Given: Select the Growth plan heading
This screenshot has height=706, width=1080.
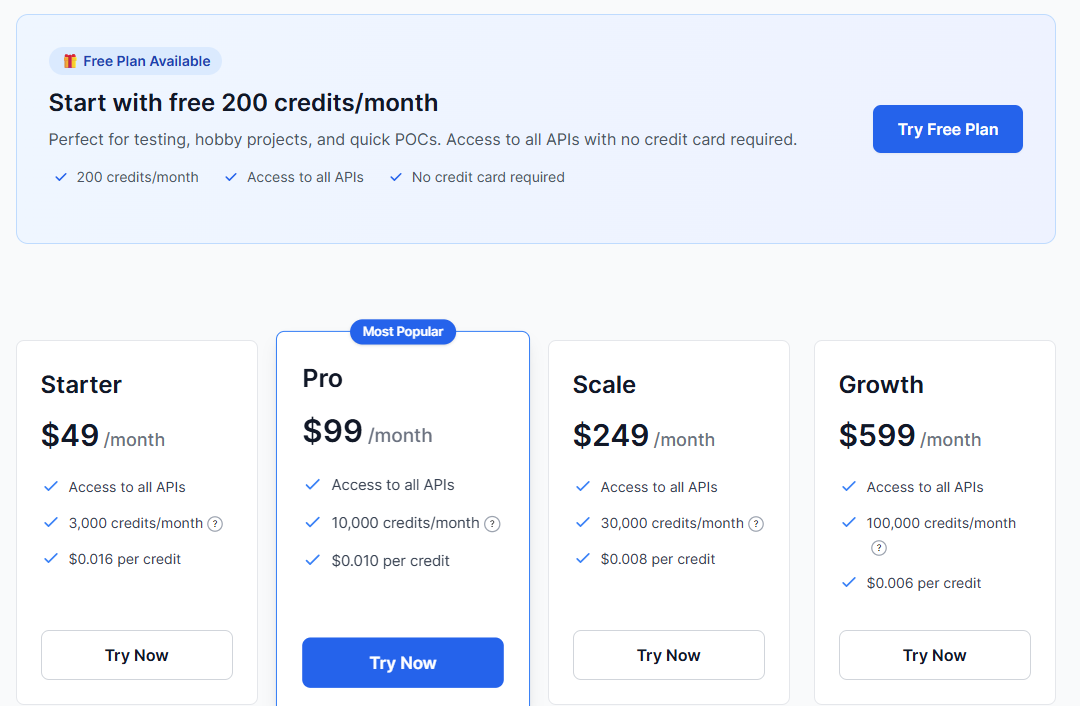Looking at the screenshot, I should (881, 384).
